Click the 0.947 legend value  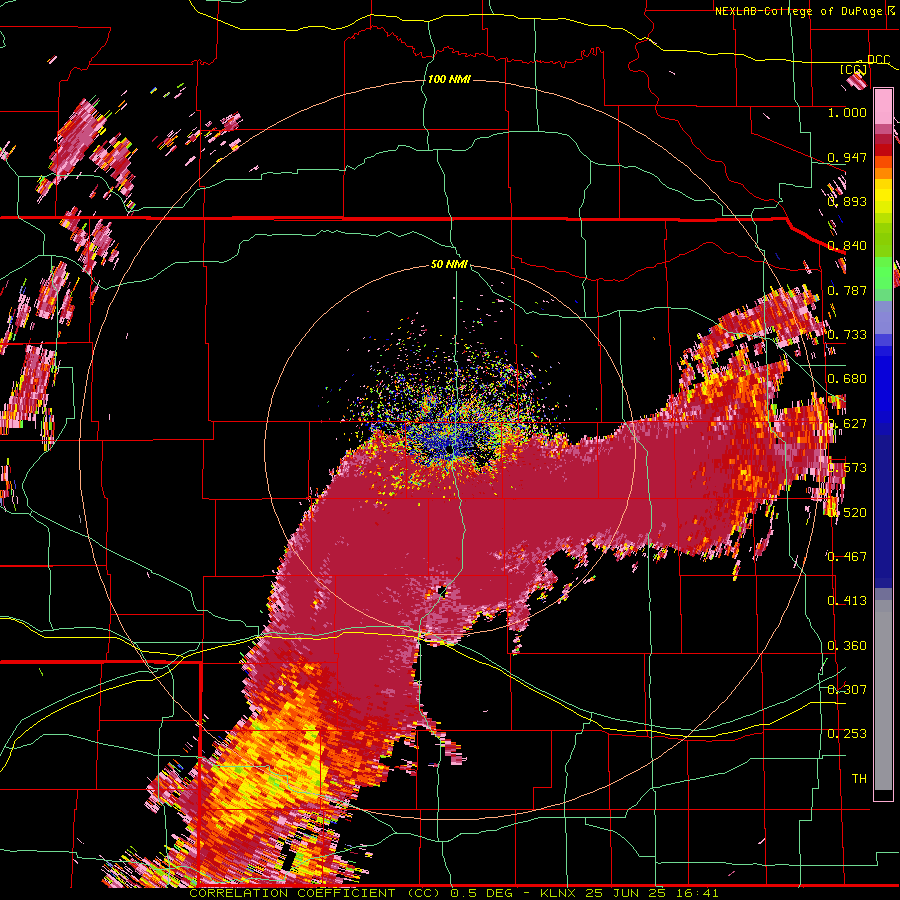pyautogui.click(x=847, y=157)
